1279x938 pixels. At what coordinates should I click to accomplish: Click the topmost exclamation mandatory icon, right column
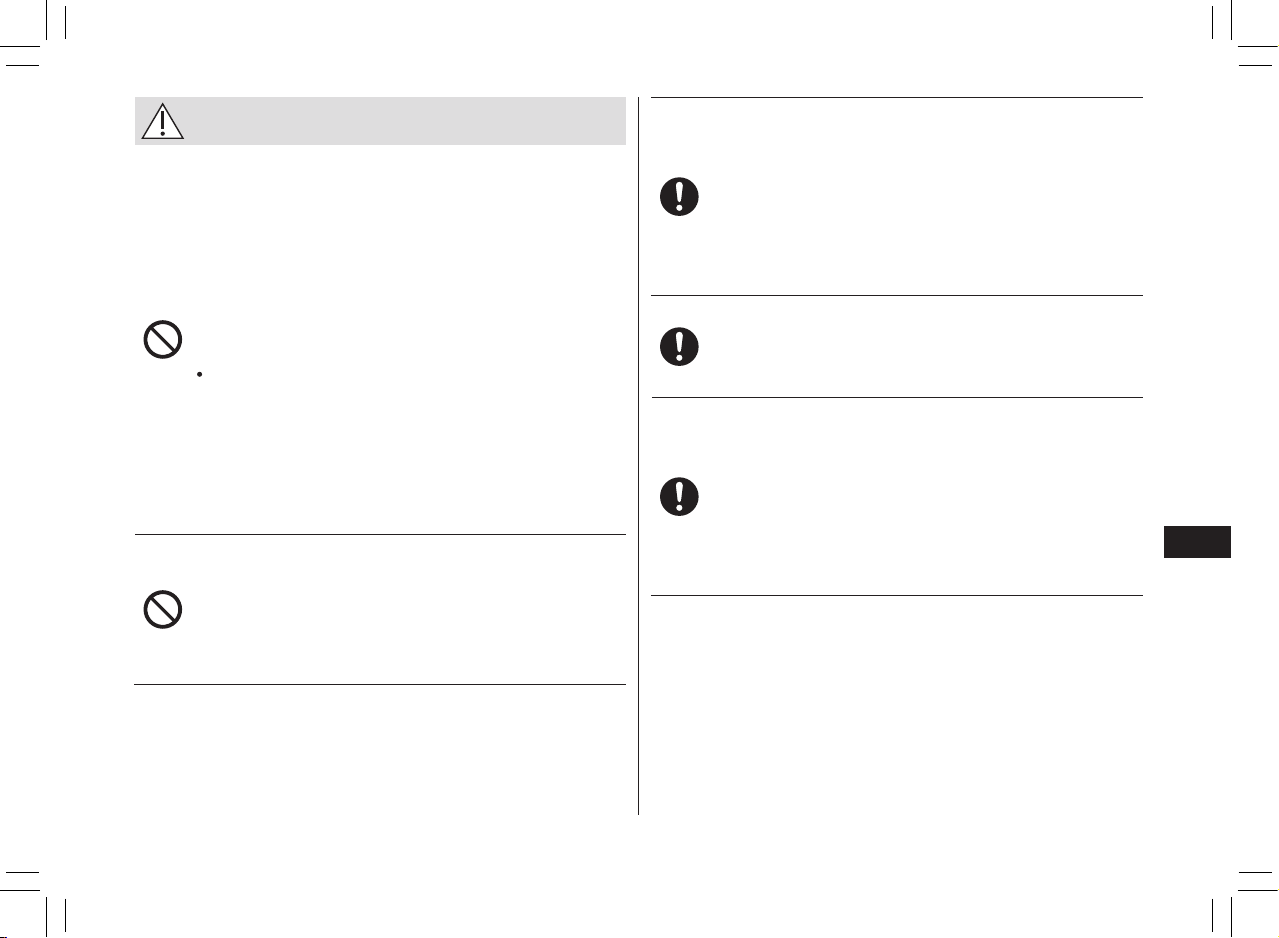coord(679,197)
